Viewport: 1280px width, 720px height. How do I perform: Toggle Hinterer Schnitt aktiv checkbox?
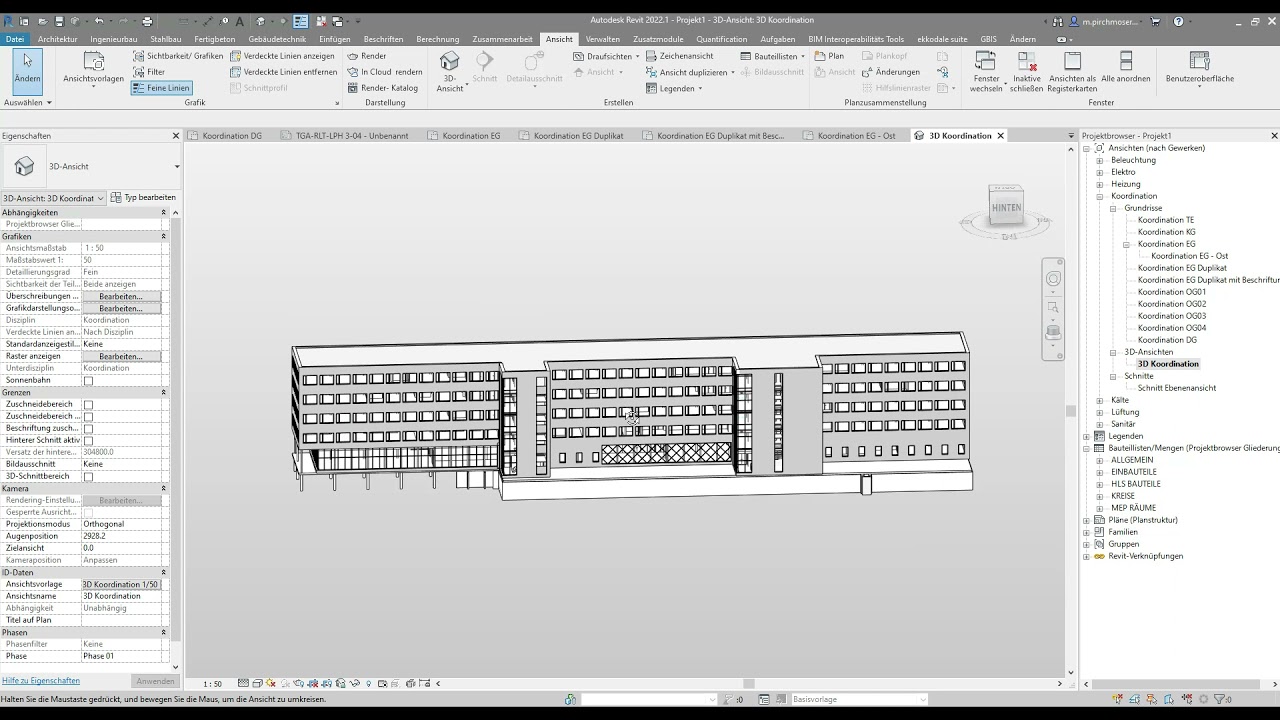point(88,441)
